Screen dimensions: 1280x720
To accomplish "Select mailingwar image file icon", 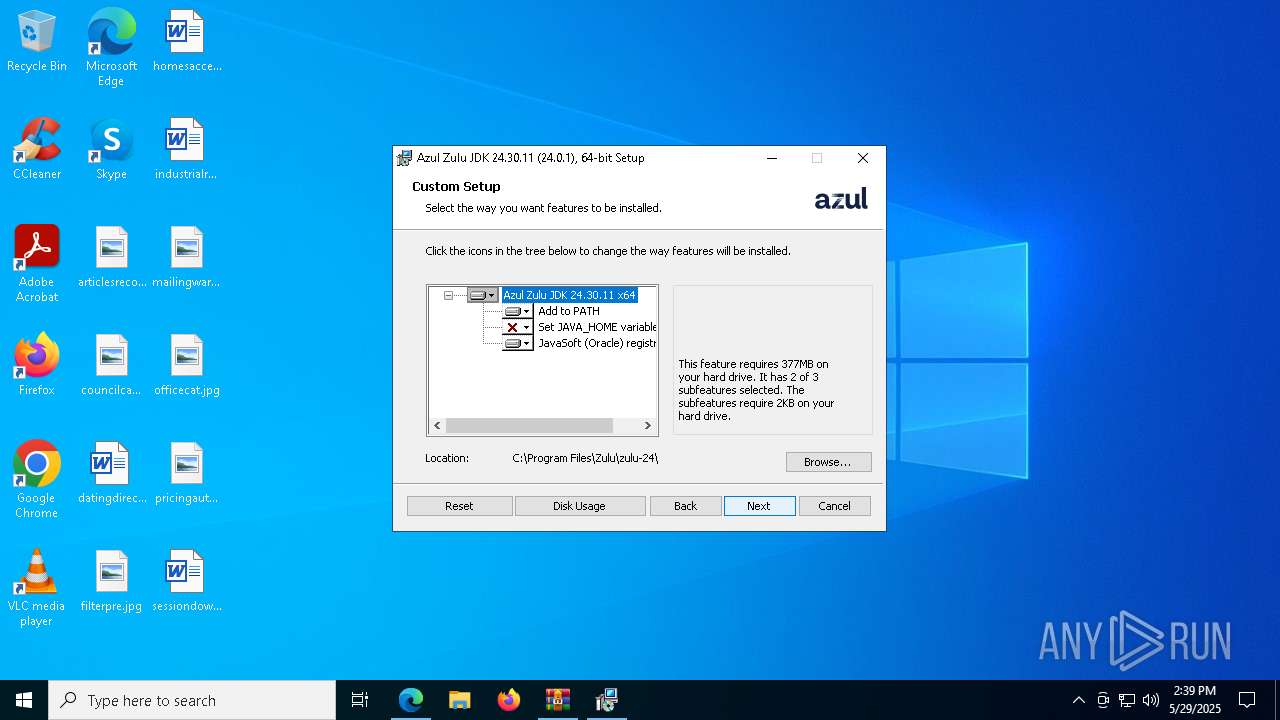I will click(x=186, y=258).
